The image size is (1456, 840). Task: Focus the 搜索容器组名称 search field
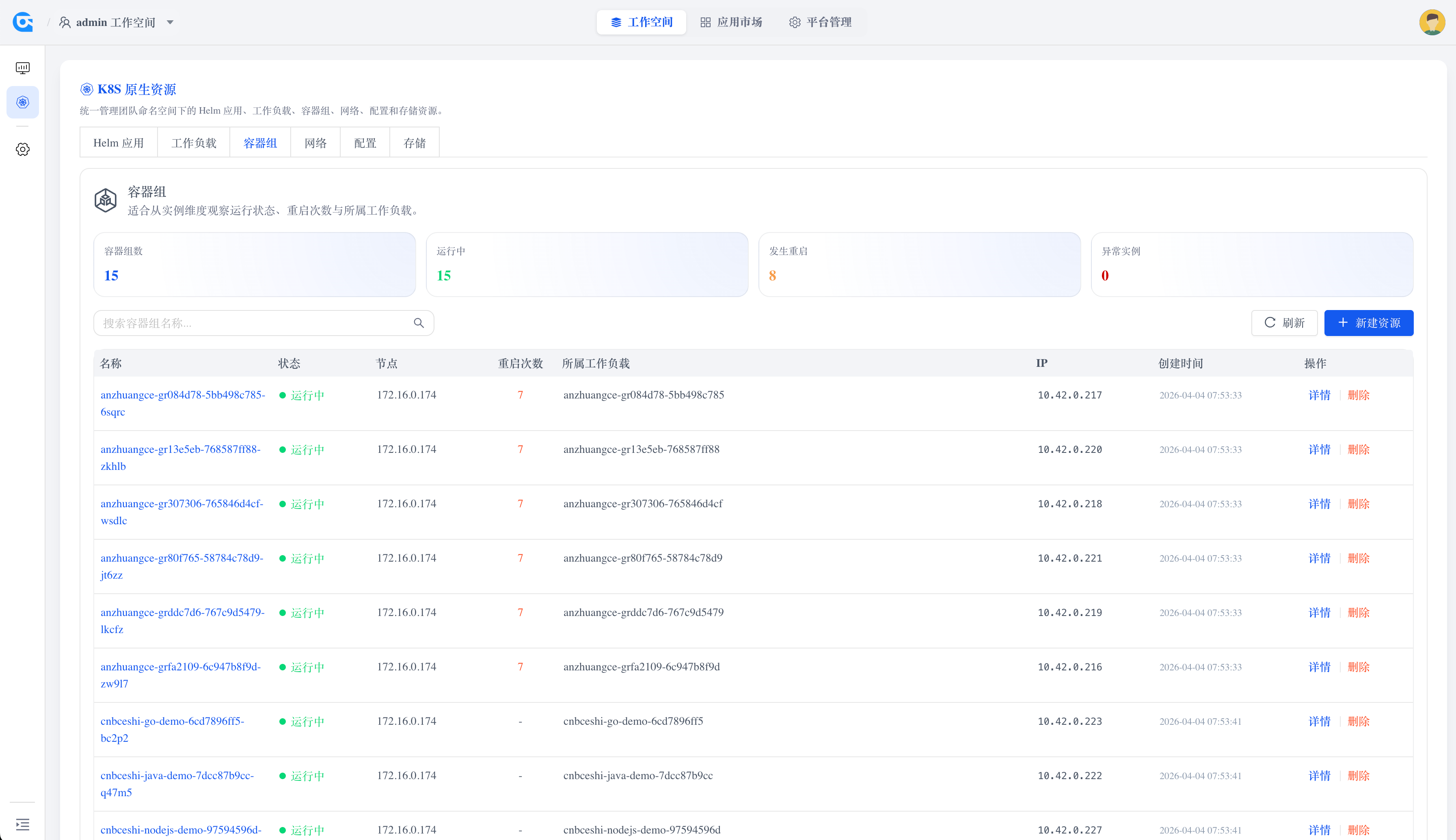pyautogui.click(x=254, y=323)
